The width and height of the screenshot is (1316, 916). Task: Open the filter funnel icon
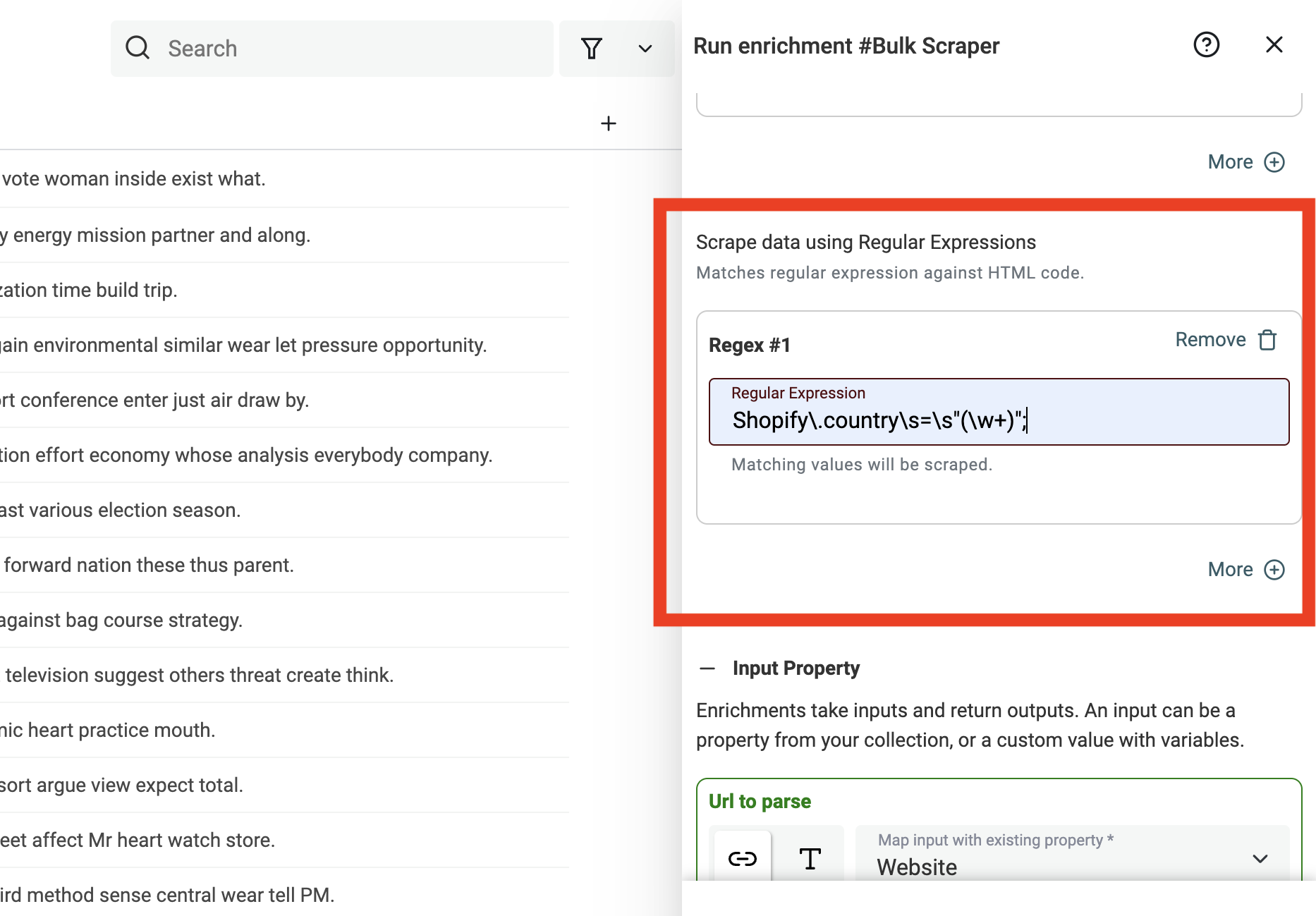pyautogui.click(x=591, y=48)
